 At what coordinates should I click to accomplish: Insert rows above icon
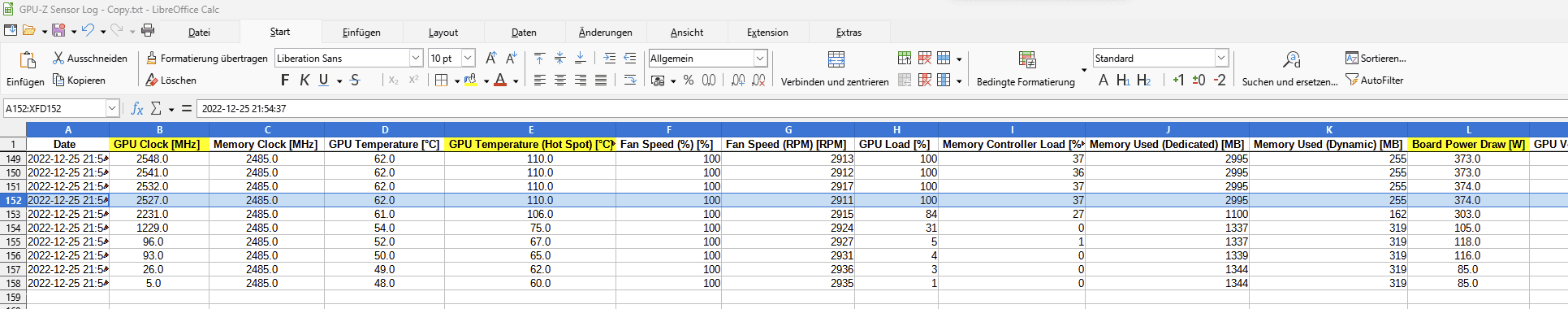point(905,59)
